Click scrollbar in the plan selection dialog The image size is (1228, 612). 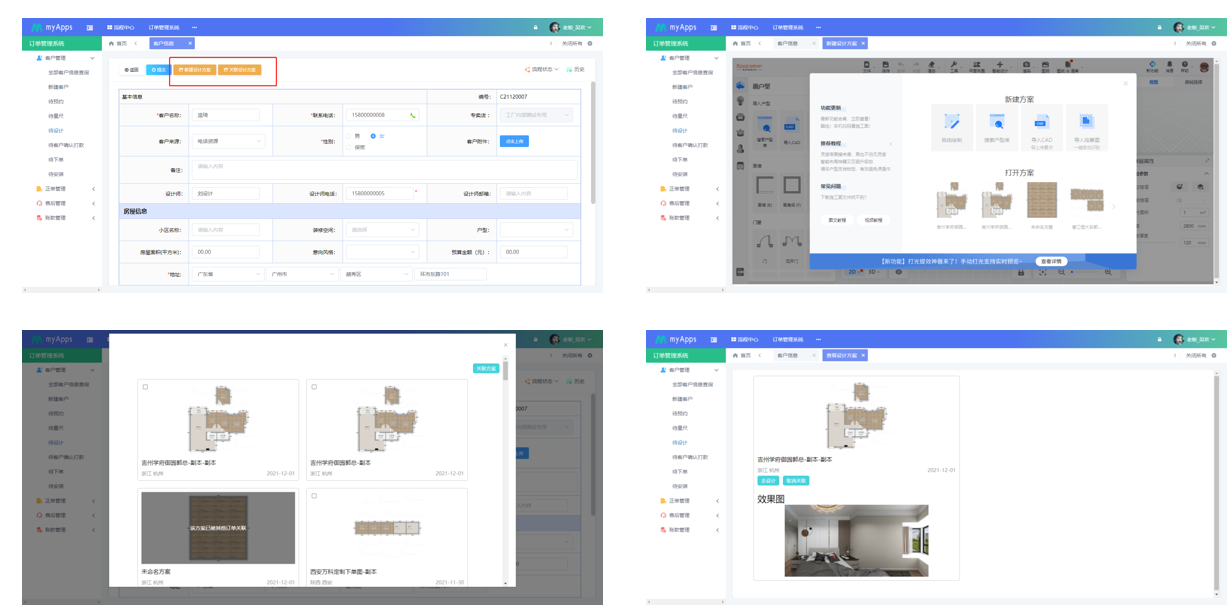(505, 372)
